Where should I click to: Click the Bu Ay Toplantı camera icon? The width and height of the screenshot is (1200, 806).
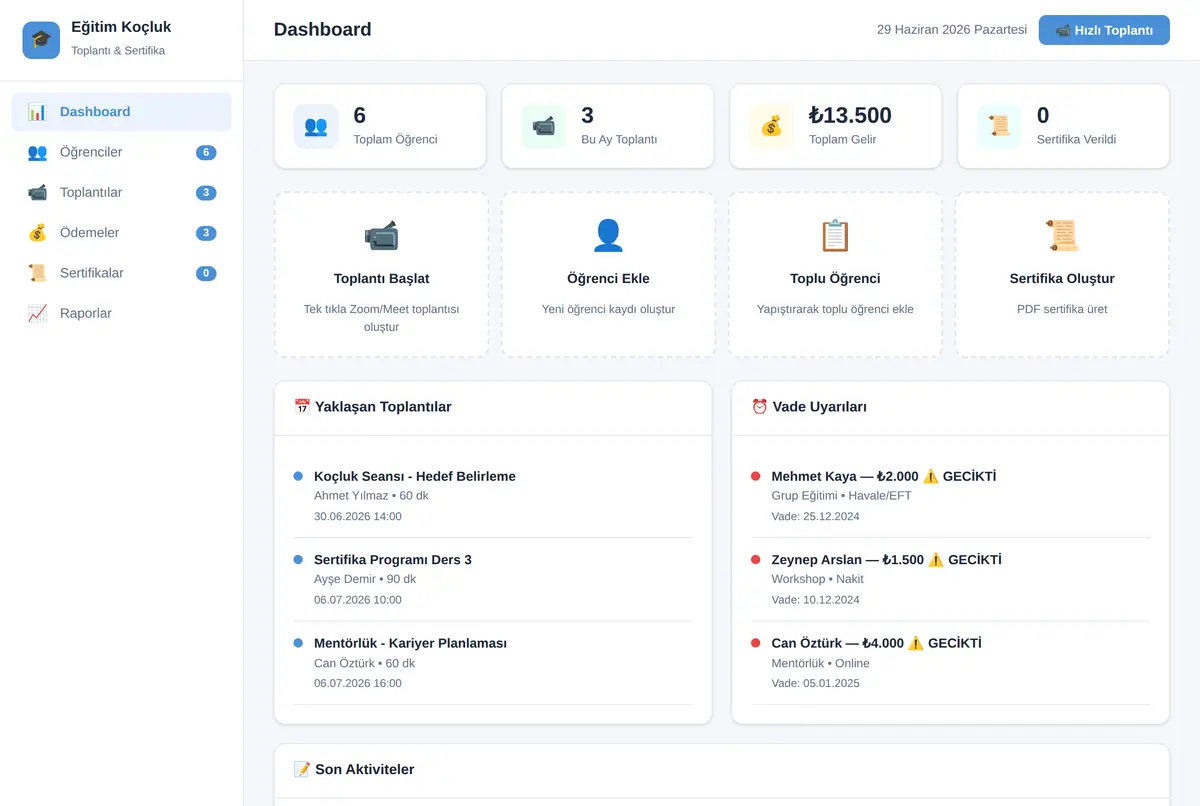click(544, 127)
